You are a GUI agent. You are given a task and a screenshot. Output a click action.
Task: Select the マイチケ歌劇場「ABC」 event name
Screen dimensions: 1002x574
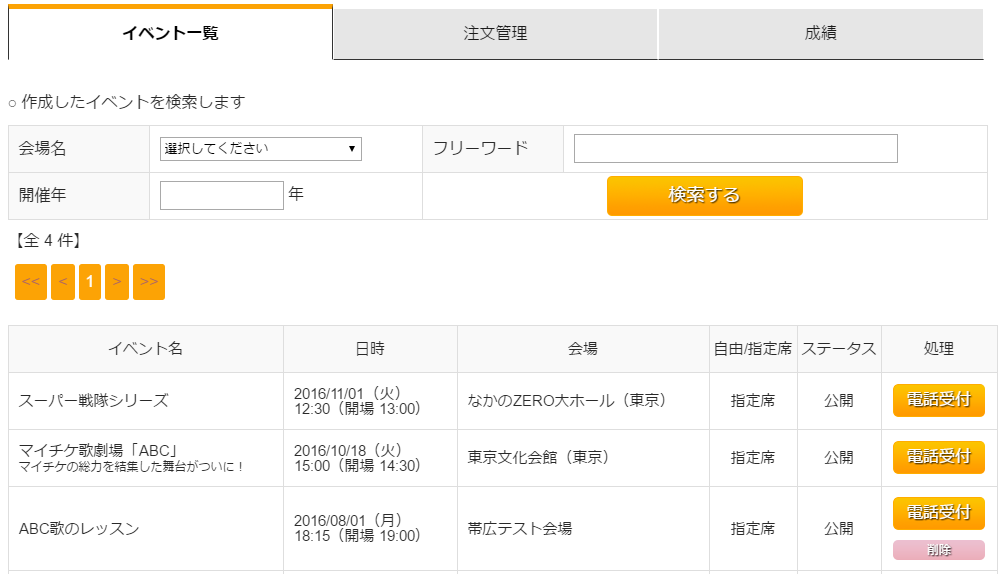98,449
